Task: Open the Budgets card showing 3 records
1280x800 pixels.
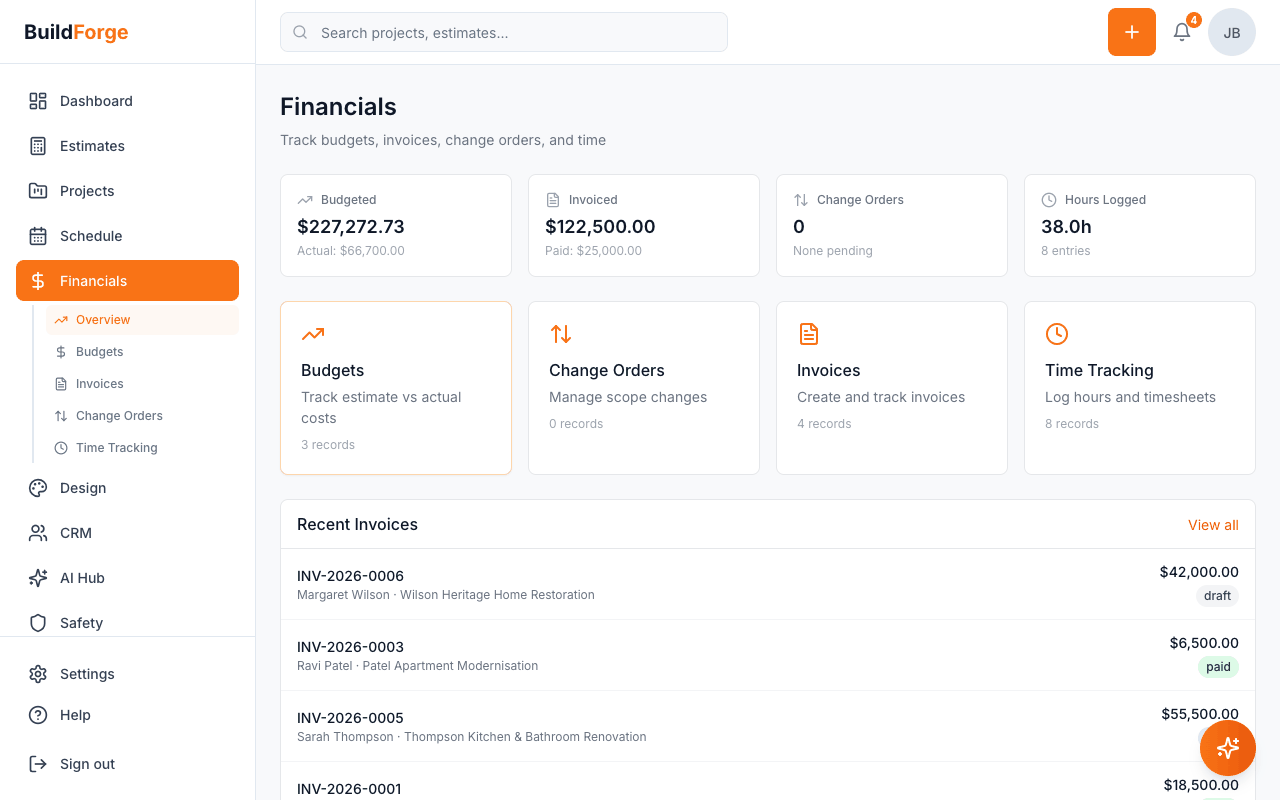Action: (396, 388)
